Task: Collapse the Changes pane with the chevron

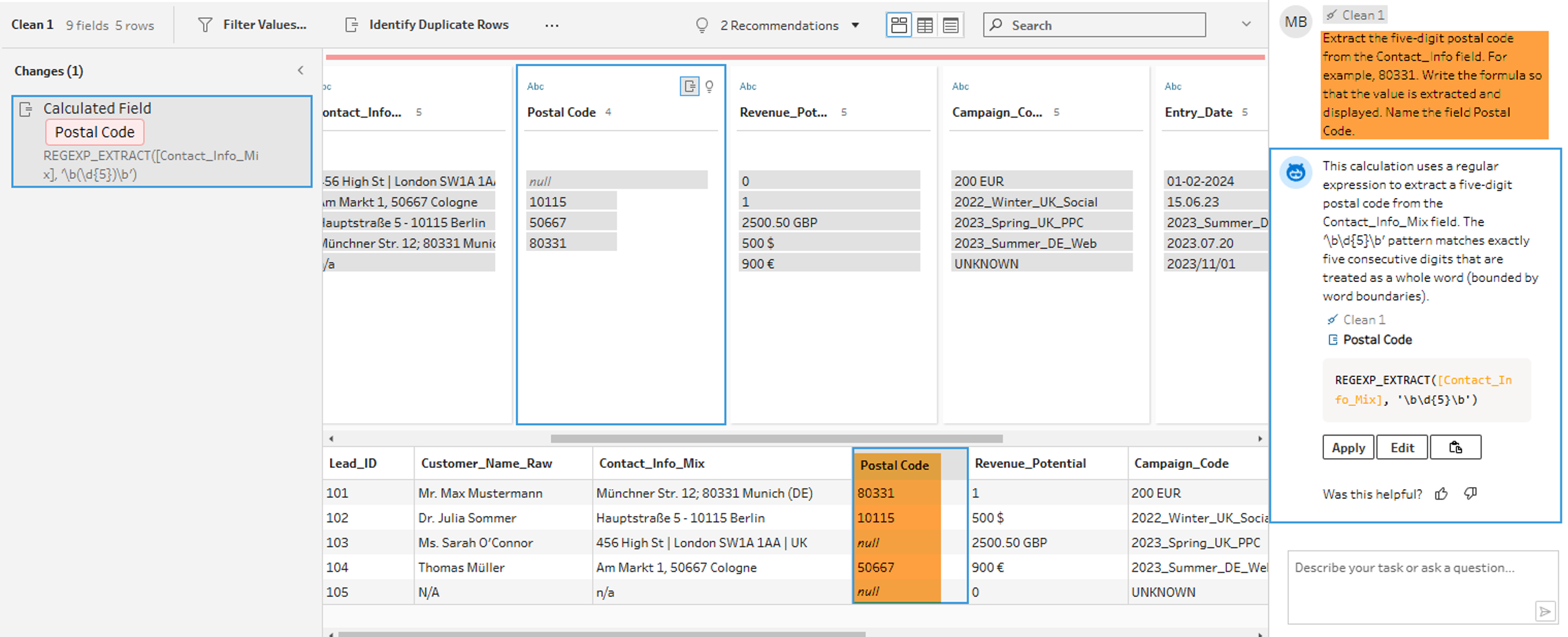Action: point(301,70)
